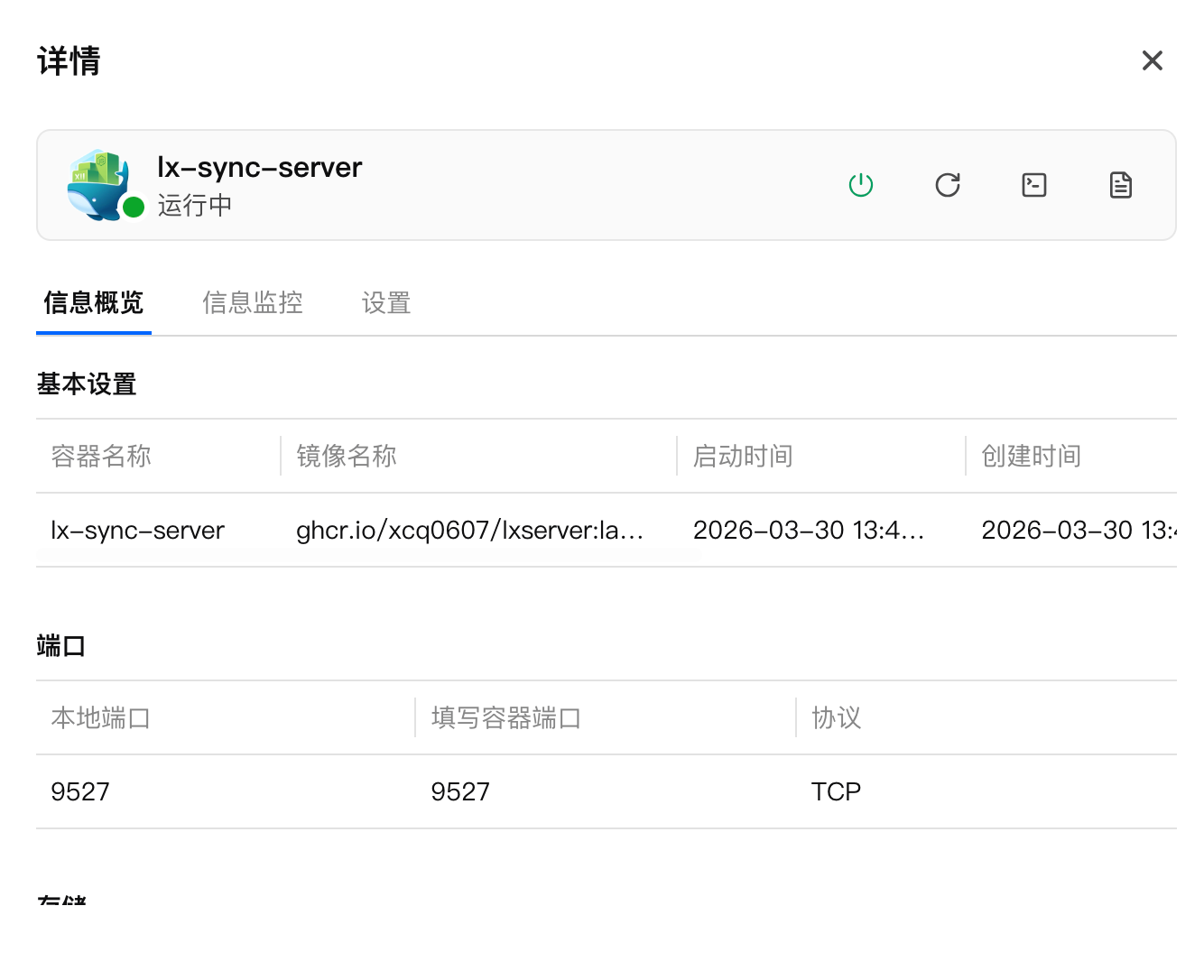Image resolution: width=1204 pixels, height=980 pixels.
Task: Click the TCP protocol cell
Action: click(836, 791)
